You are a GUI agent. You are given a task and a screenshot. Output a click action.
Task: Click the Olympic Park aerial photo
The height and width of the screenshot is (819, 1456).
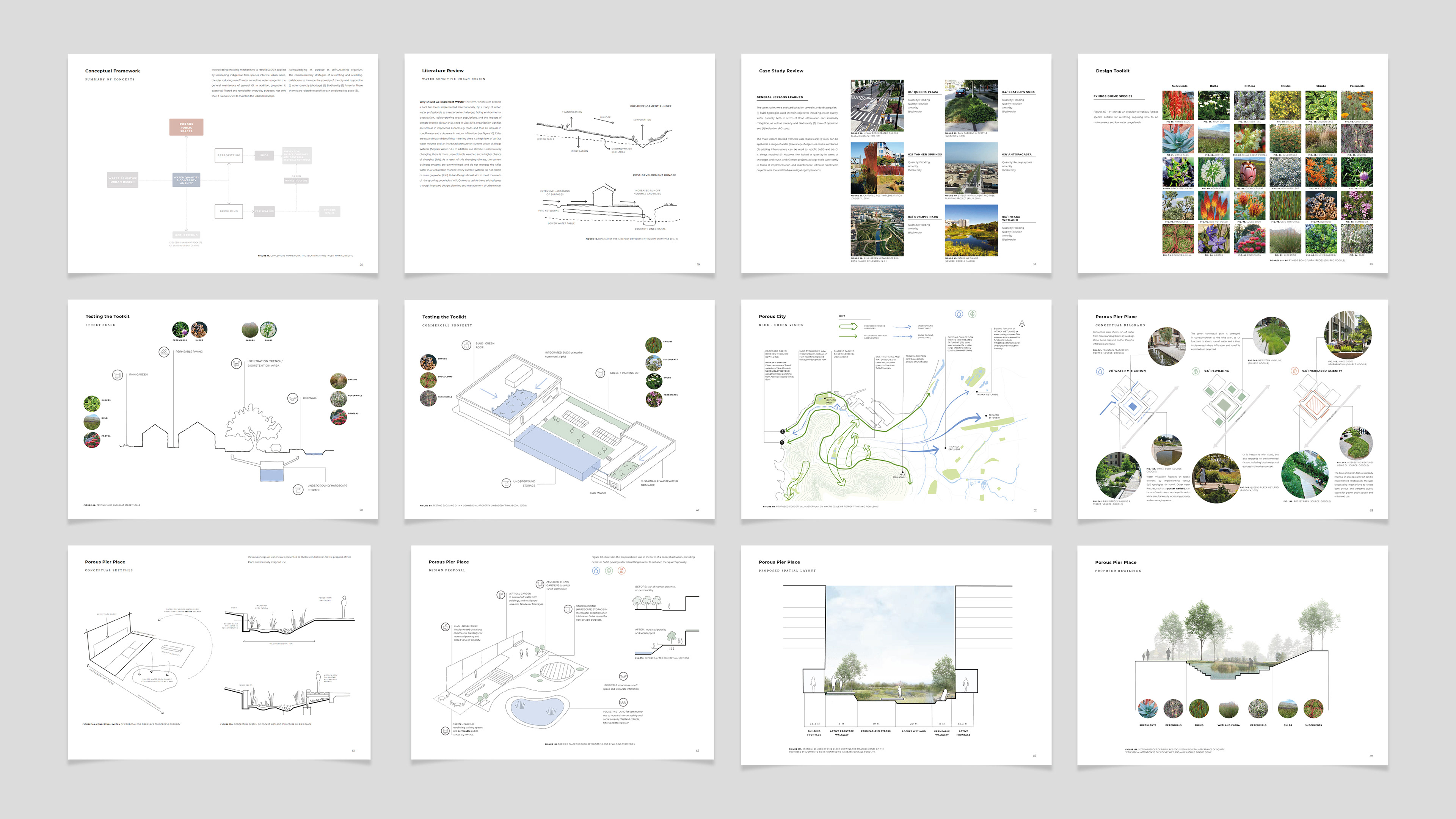pyautogui.click(x=877, y=231)
